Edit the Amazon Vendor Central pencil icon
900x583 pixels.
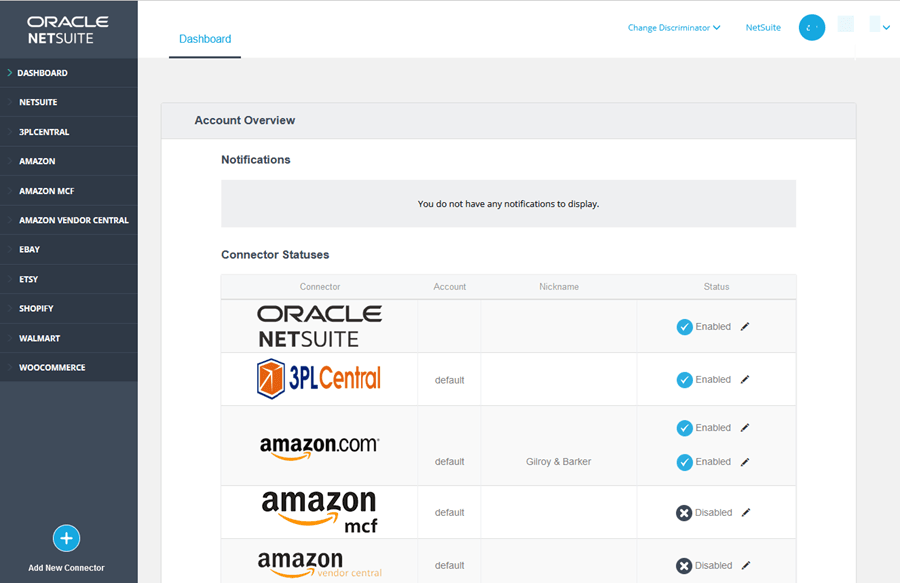746,565
